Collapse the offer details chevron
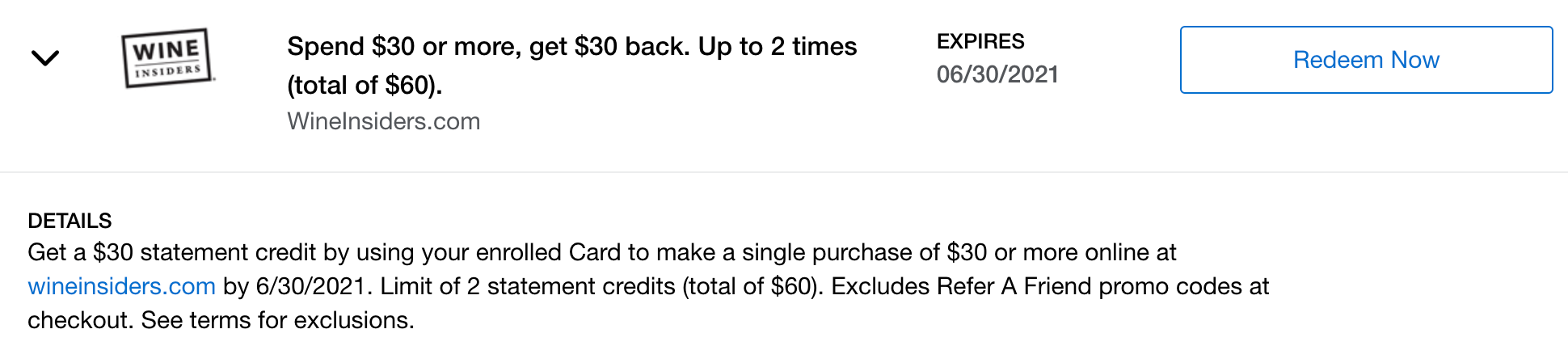 tap(45, 58)
